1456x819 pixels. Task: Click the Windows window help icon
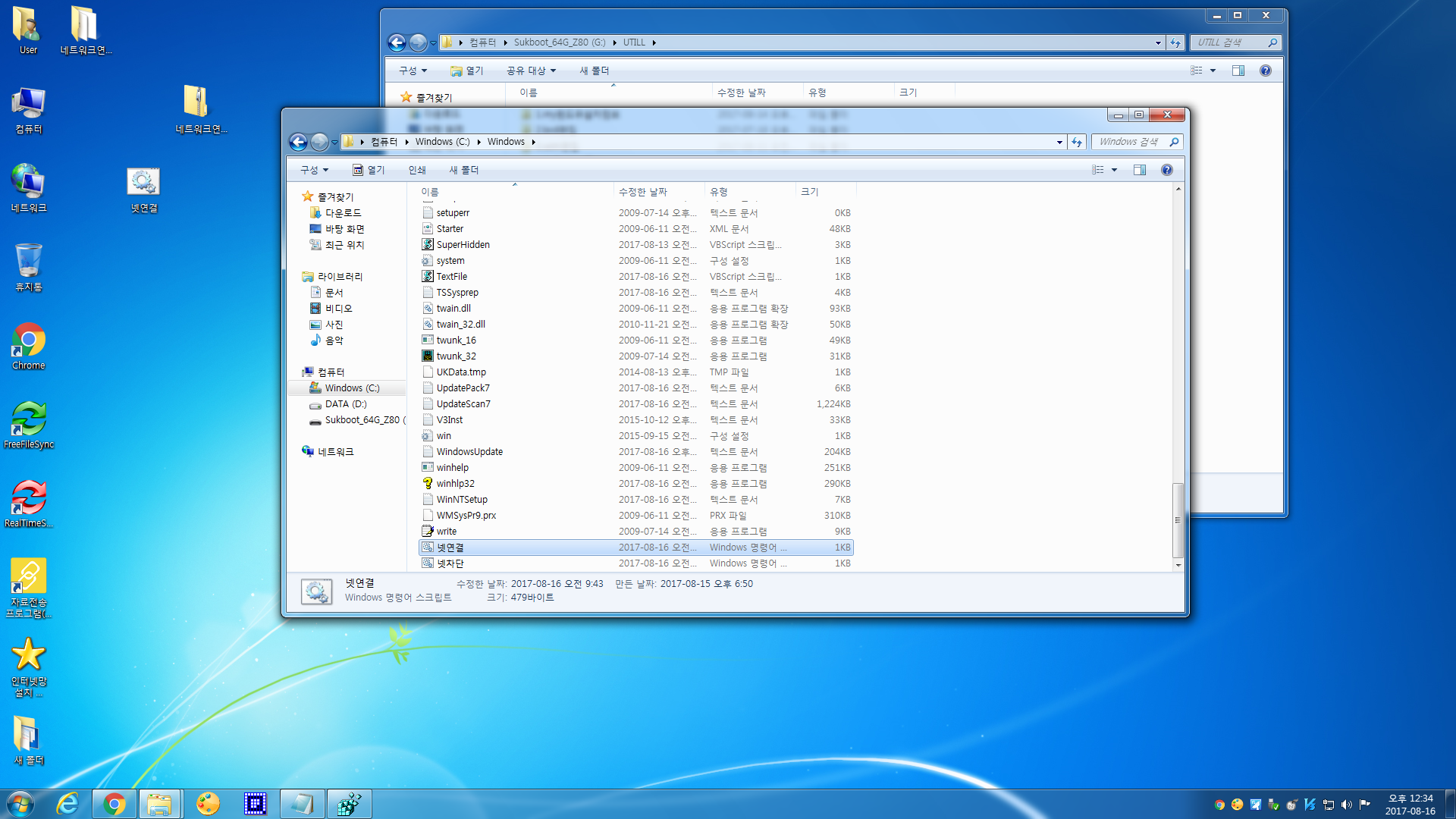1167,170
